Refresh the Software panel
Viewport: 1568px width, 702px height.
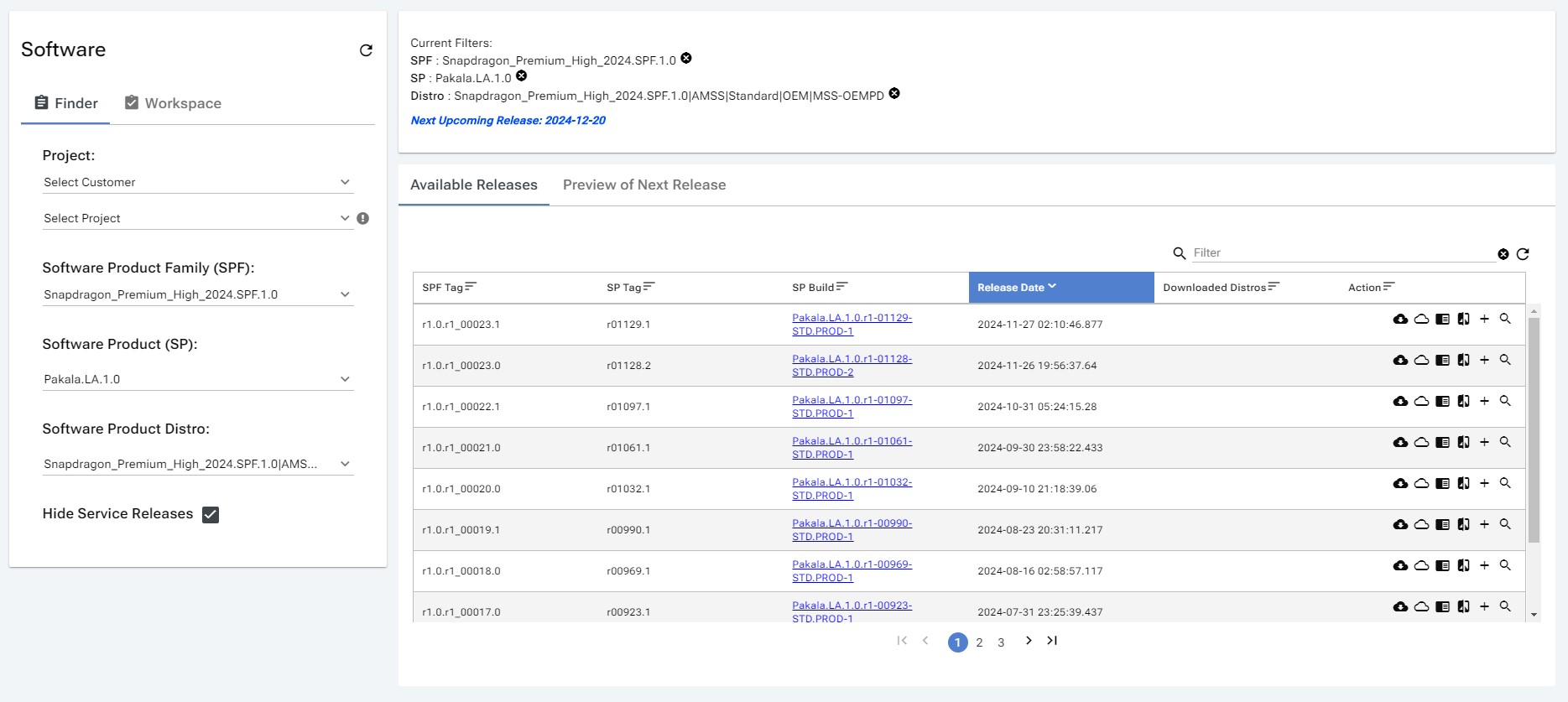366,50
